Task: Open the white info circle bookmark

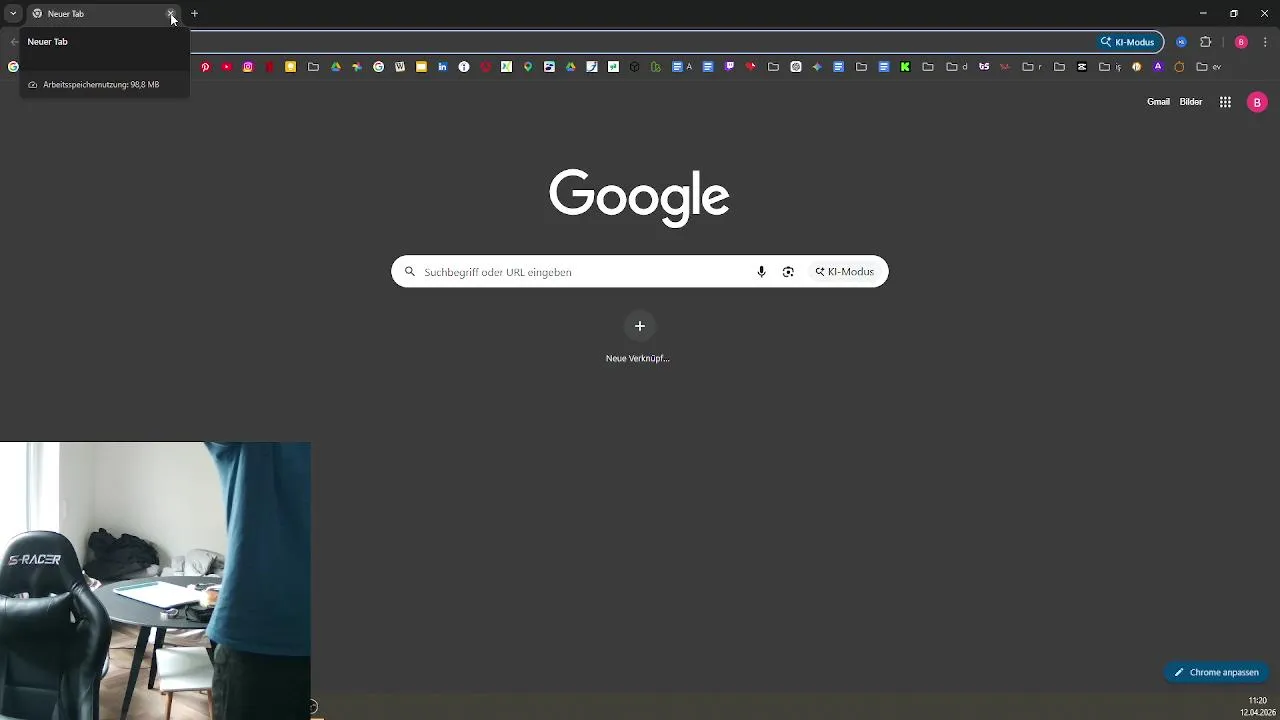Action: (464, 67)
